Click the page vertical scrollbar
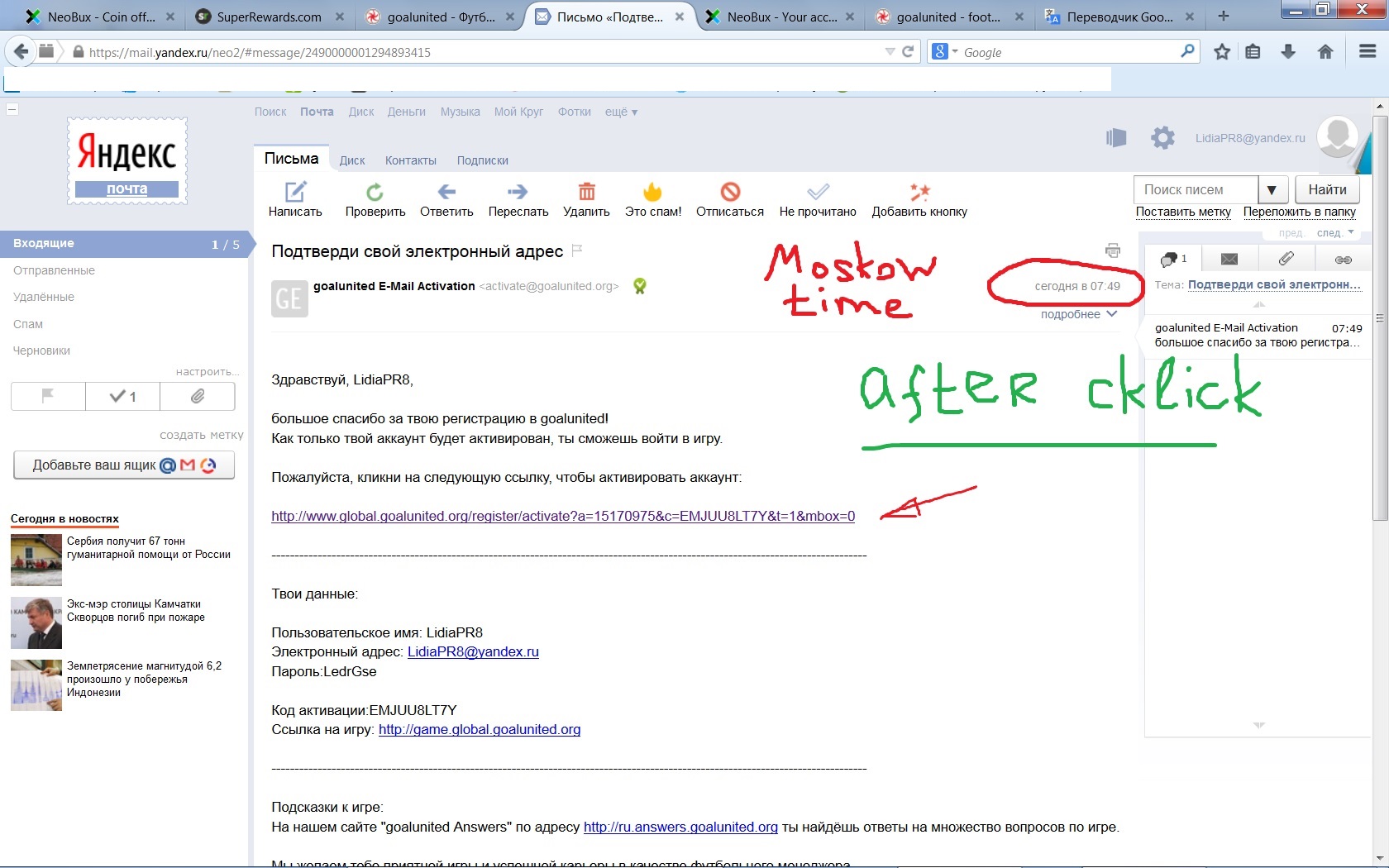This screenshot has height=868, width=1389. pyautogui.click(x=1379, y=318)
